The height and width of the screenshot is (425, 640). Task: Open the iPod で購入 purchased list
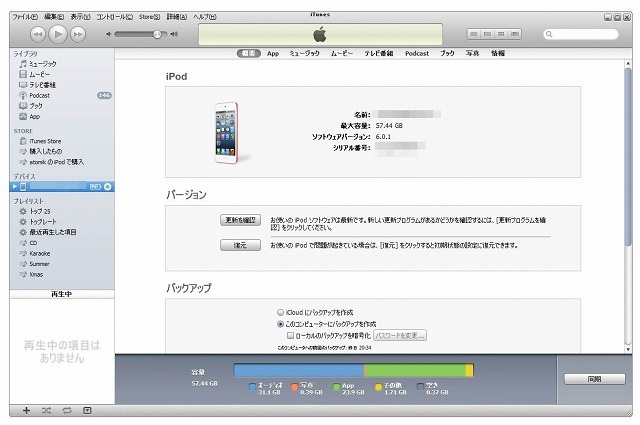pyautogui.click(x=62, y=162)
